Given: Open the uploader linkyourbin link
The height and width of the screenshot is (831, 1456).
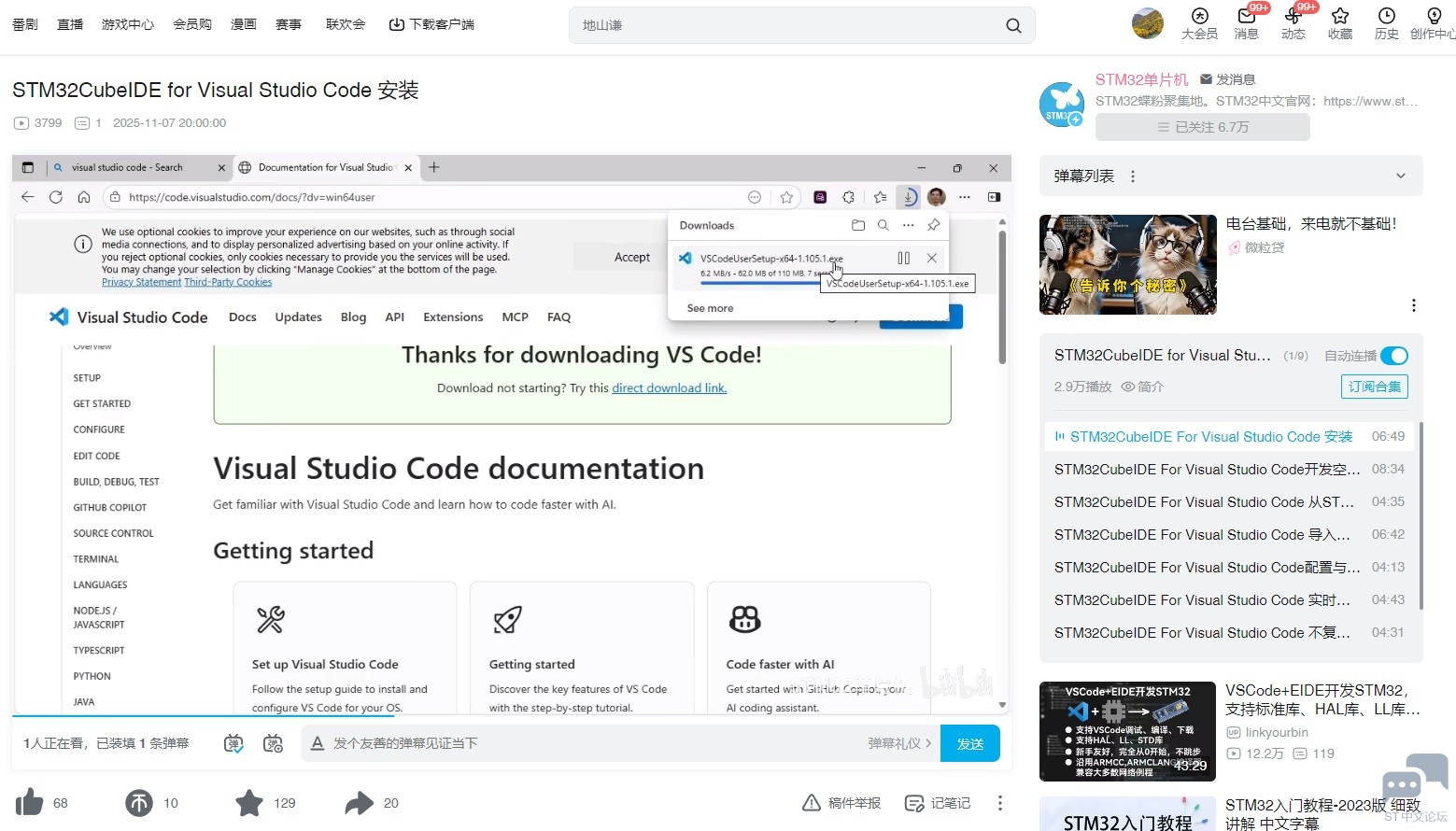Looking at the screenshot, I should click(x=1267, y=732).
